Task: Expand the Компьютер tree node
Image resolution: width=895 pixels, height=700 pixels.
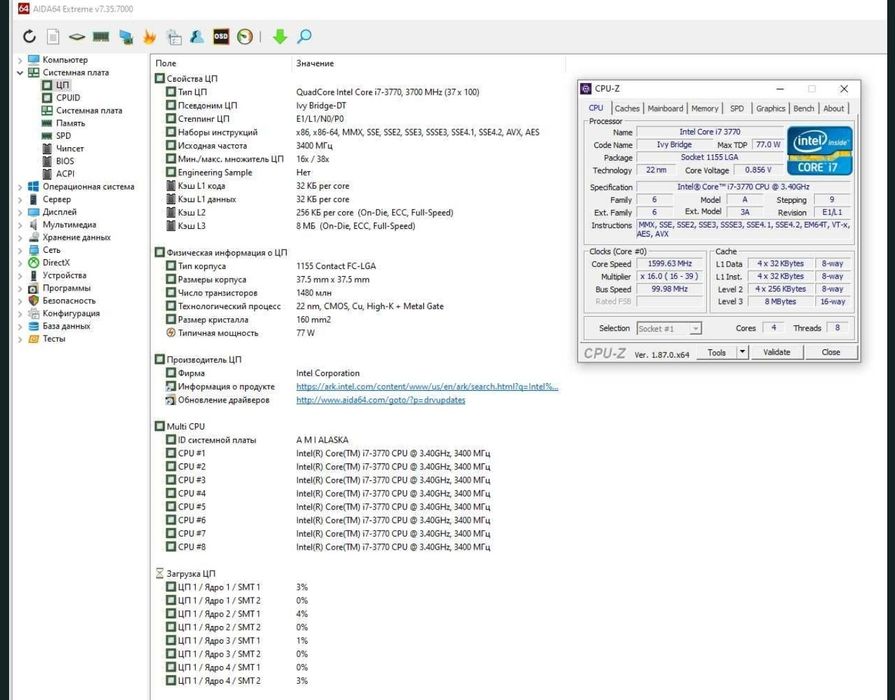Action: pos(20,60)
